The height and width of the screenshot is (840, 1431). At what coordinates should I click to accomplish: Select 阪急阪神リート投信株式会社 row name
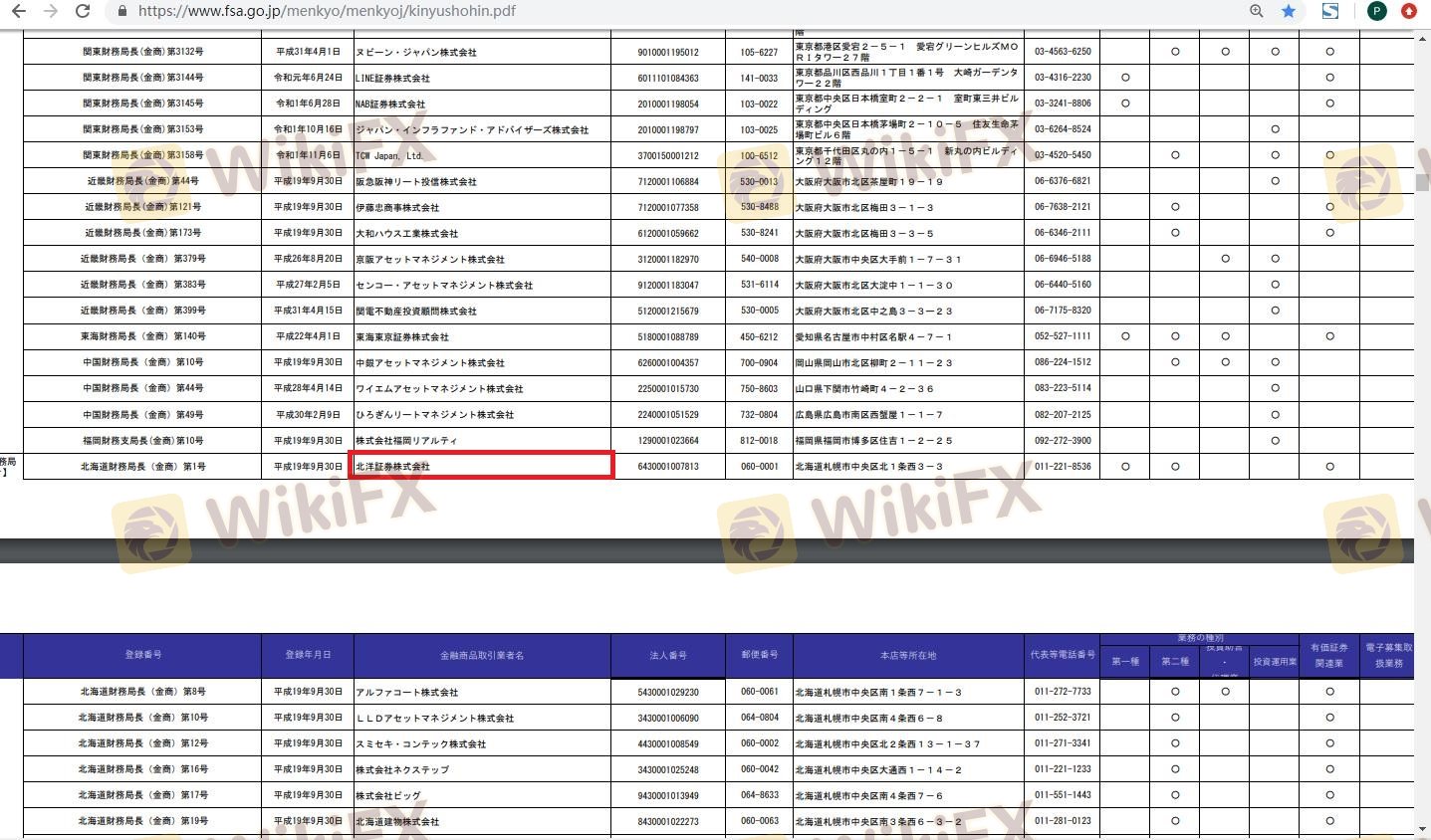pos(416,181)
